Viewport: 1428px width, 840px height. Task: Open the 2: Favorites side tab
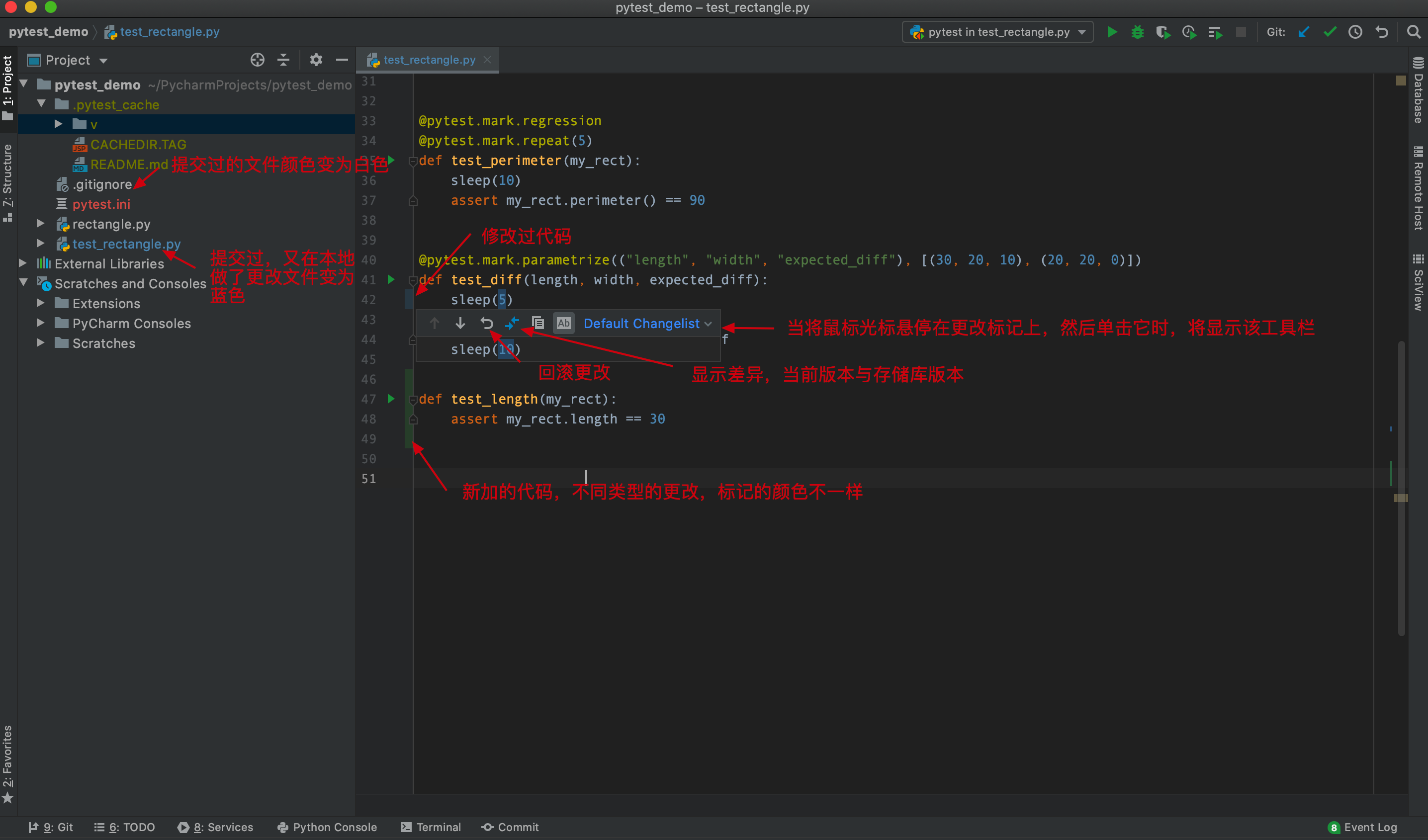coord(7,763)
